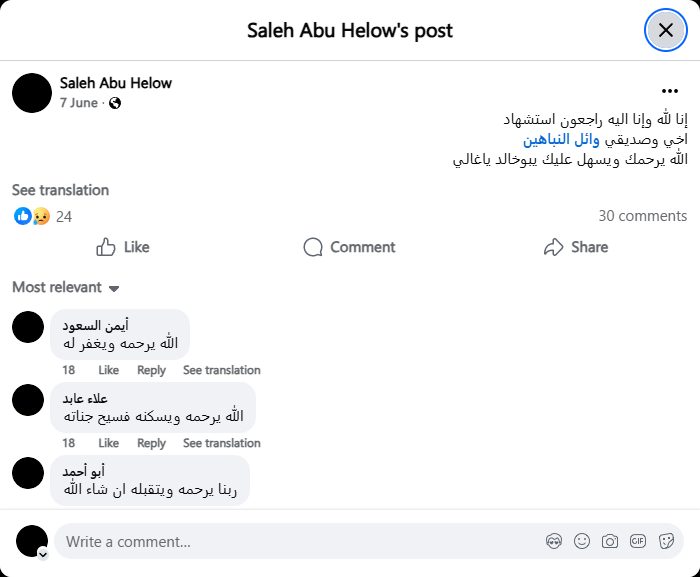Open the emoji picker in comment box

coord(582,541)
